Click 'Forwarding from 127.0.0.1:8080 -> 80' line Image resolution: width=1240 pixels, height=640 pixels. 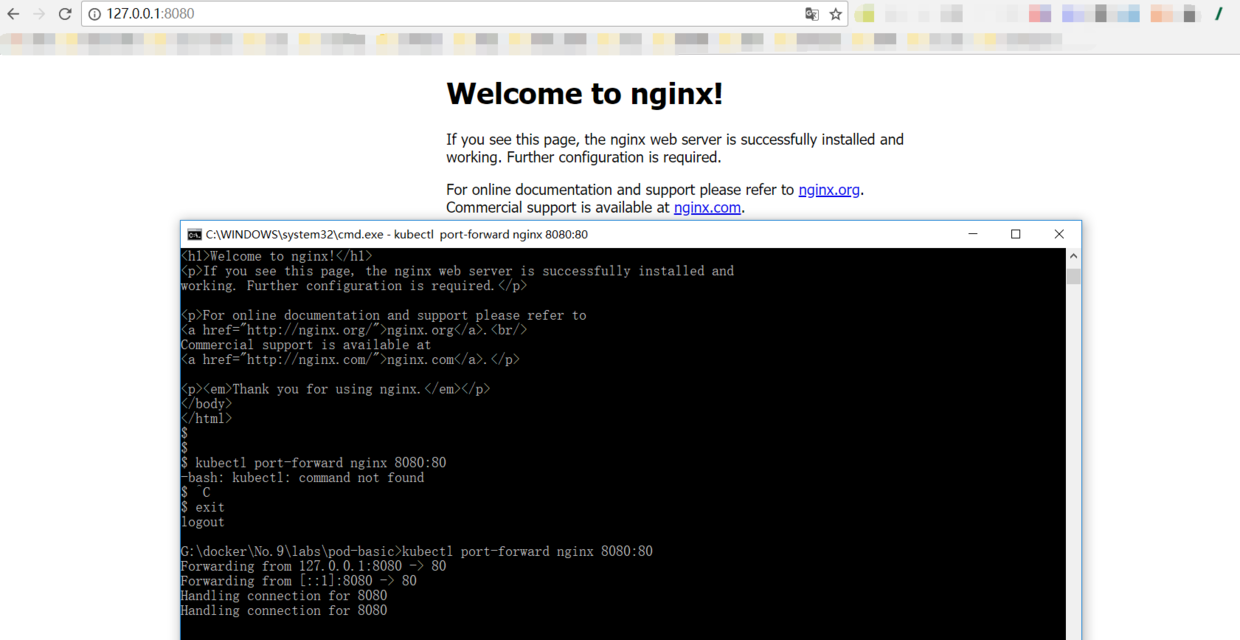coord(313,566)
